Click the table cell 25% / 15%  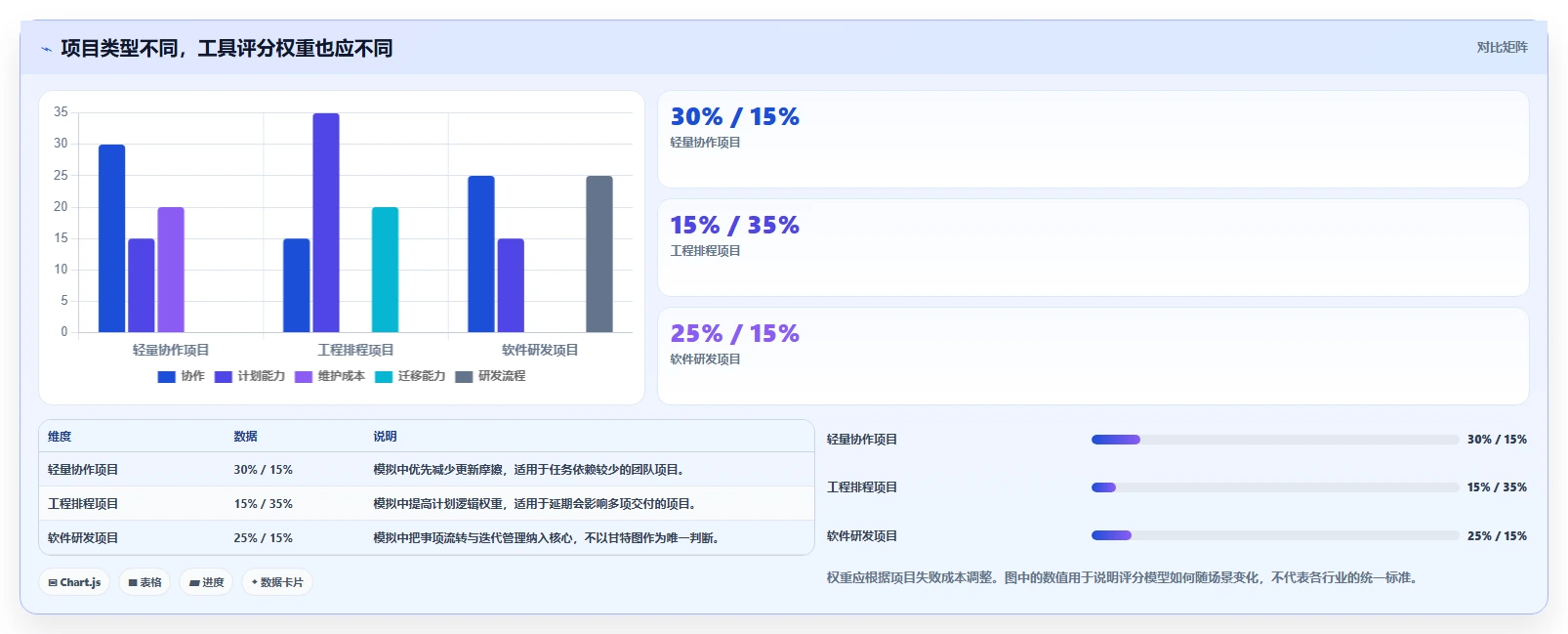click(263, 538)
